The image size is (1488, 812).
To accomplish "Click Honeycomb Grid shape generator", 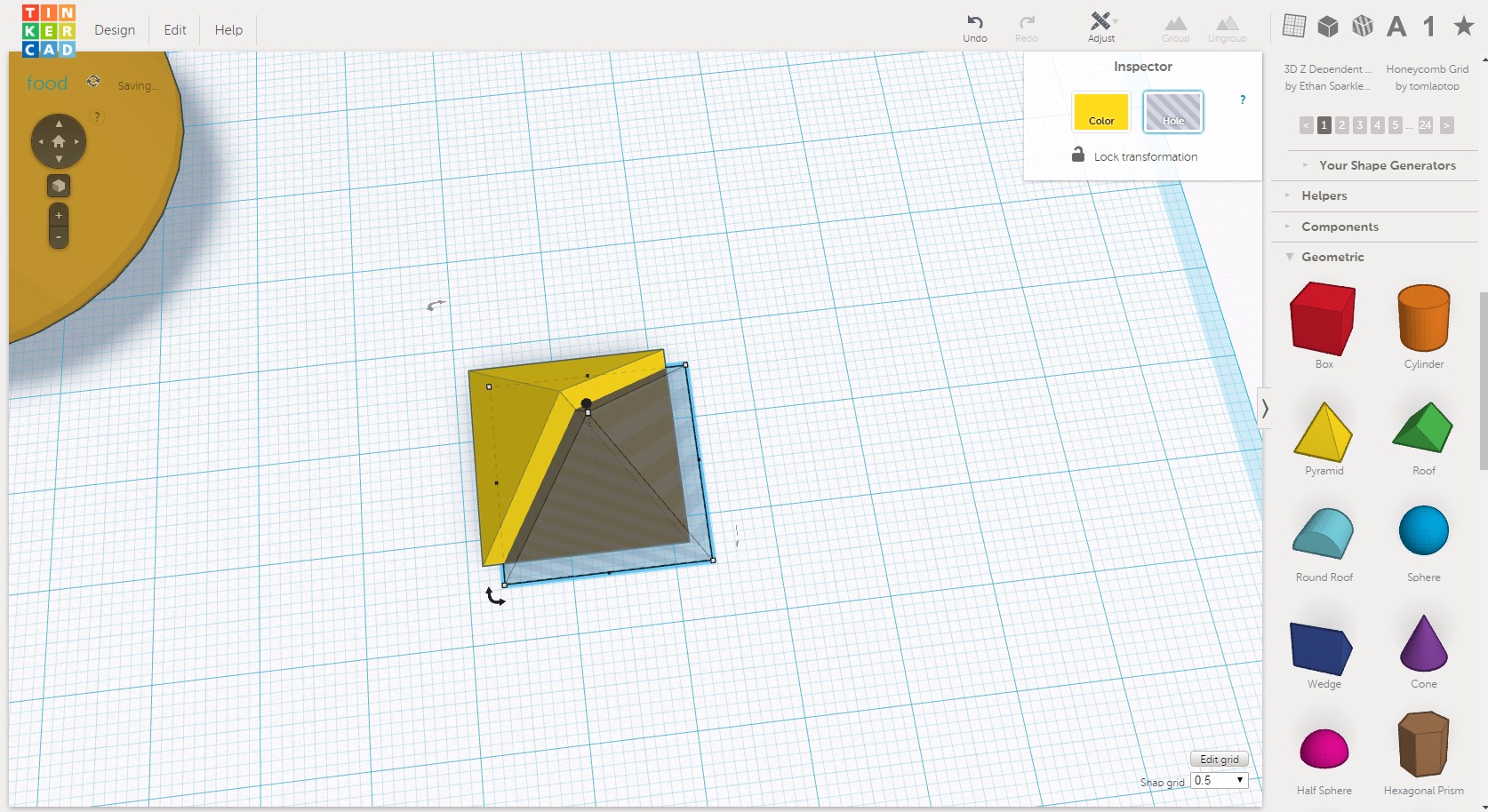I will (1427, 77).
